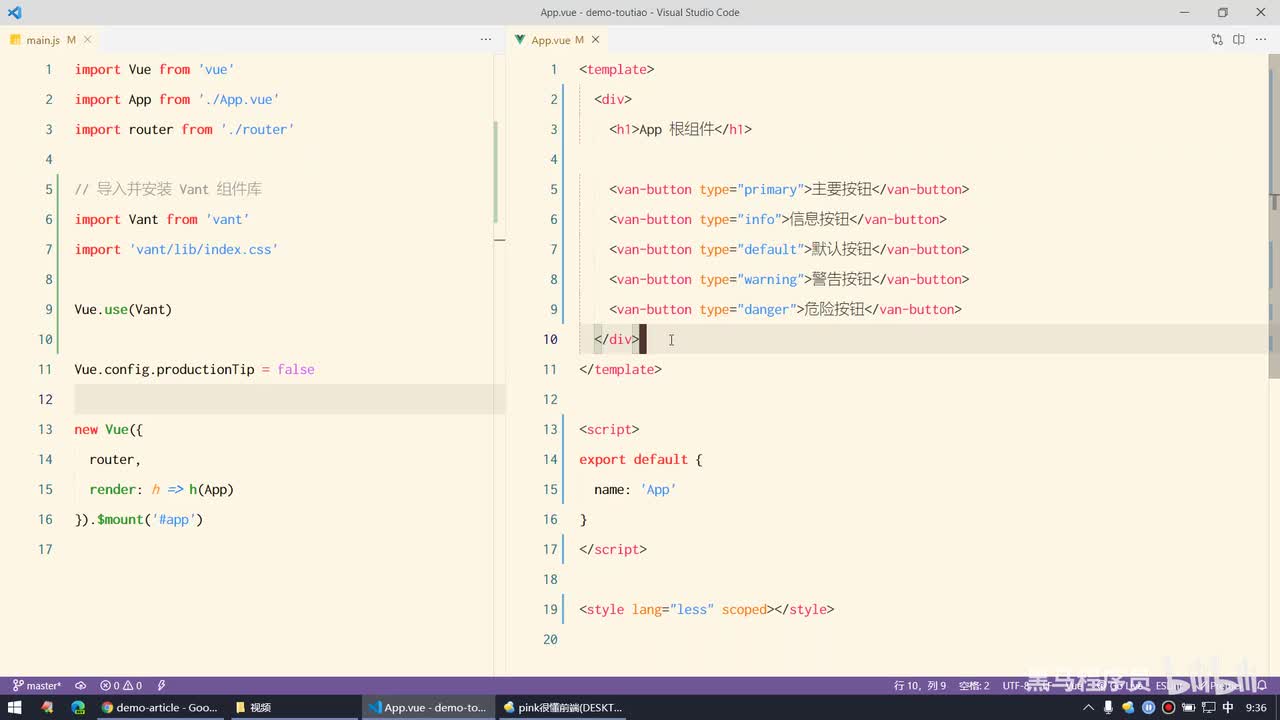Change indentation via the 空格: 2 indicator
The image size is (1280, 720).
[x=973, y=686]
